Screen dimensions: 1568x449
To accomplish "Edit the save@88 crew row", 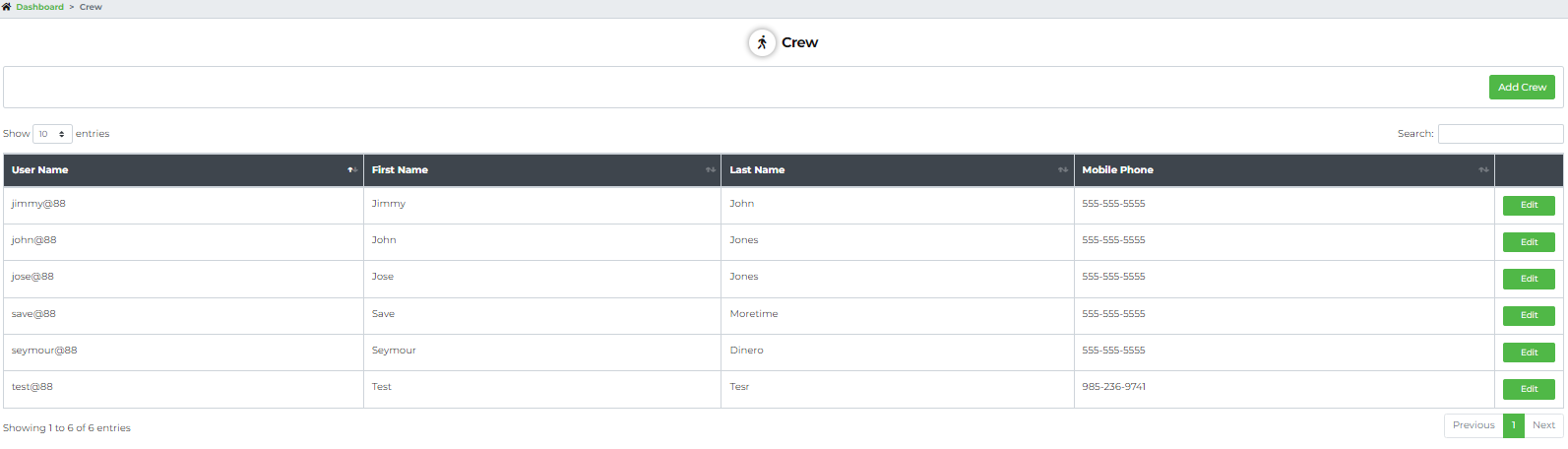I will click(x=1529, y=315).
